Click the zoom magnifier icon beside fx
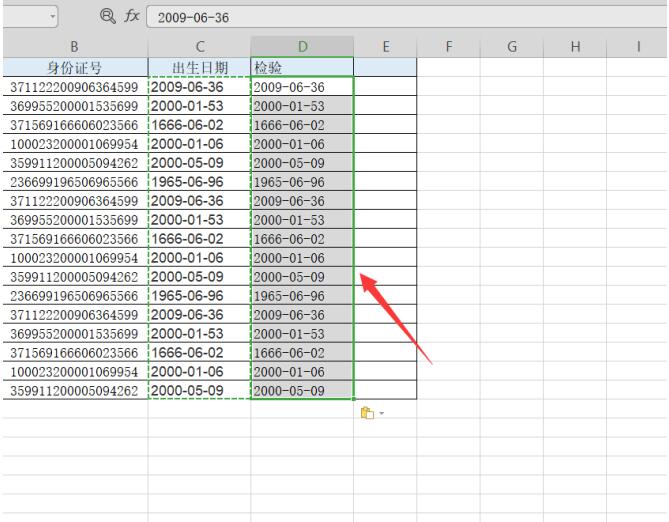The height and width of the screenshot is (522, 669). (x=108, y=17)
